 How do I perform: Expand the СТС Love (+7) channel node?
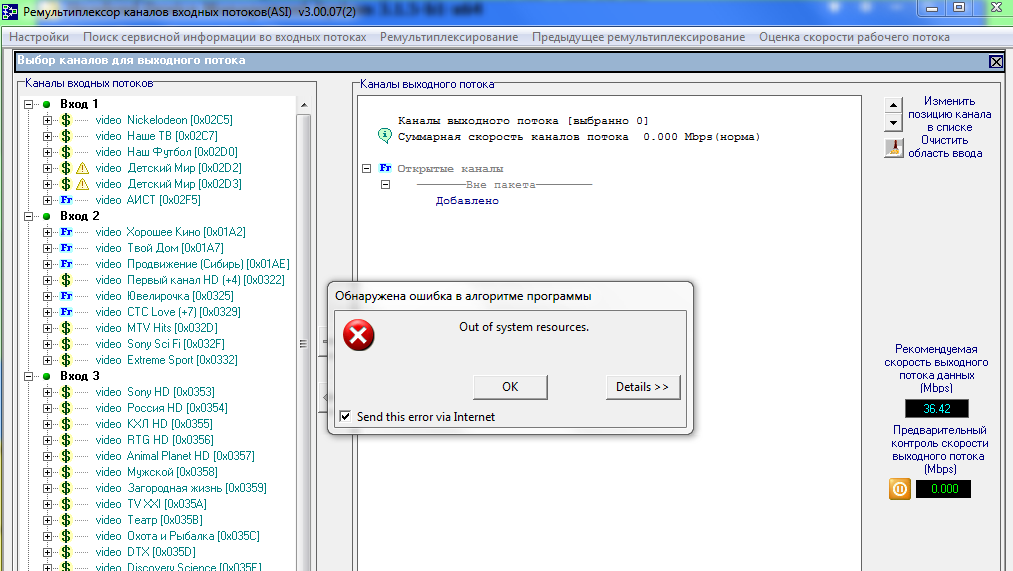[47, 312]
